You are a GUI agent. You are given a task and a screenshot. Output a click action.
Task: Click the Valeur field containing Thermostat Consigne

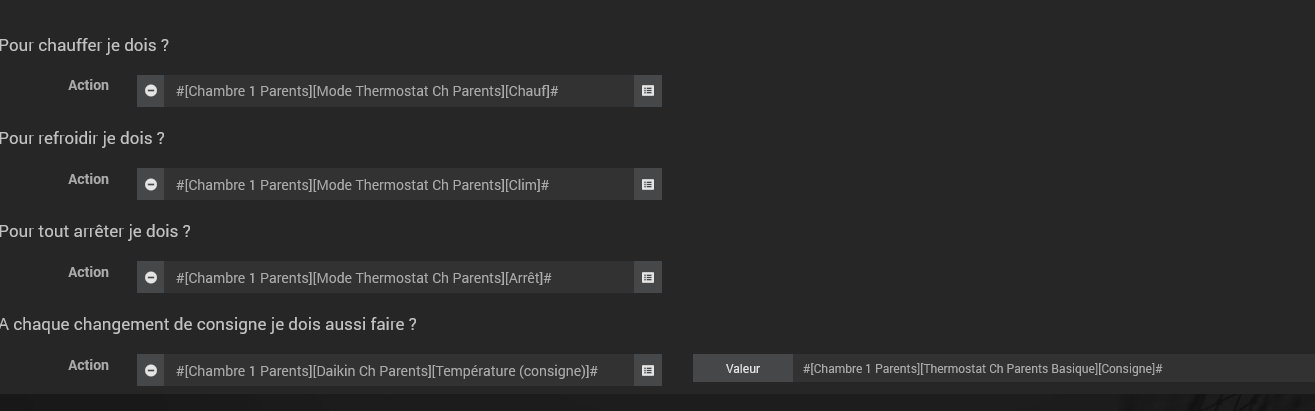[x=1054, y=368]
